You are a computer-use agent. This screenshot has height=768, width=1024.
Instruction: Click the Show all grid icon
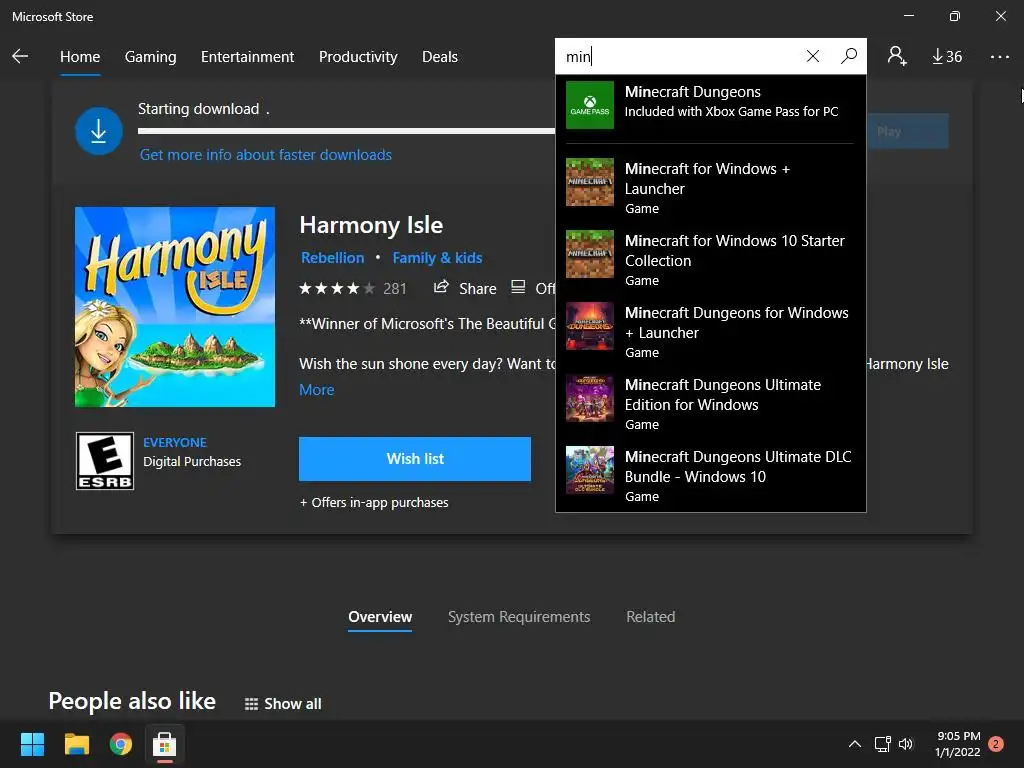(x=251, y=704)
